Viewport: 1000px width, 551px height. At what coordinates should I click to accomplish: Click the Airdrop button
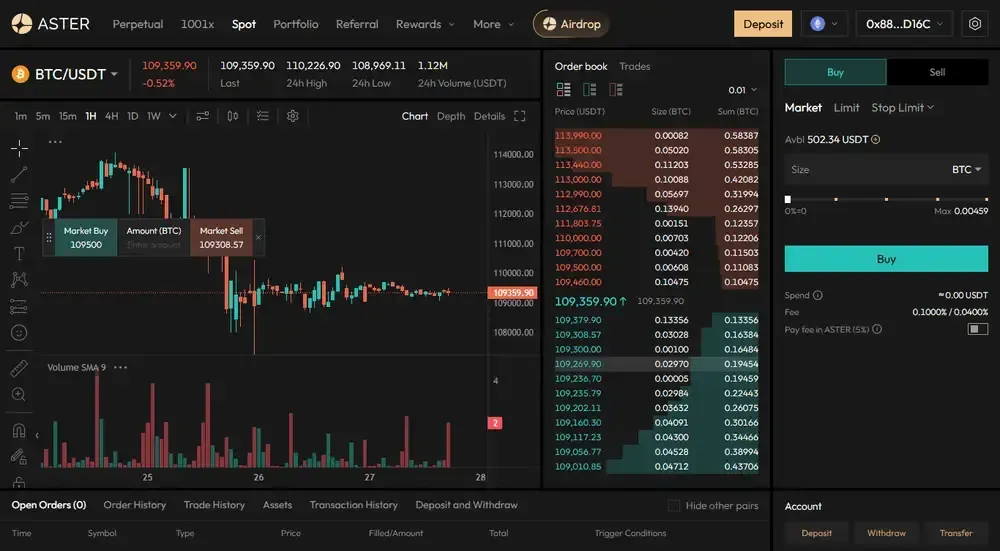click(571, 24)
